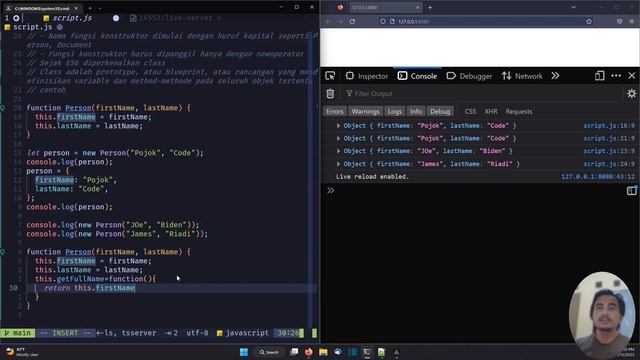Toggle the Errors filter
The image size is (640, 360).
click(335, 111)
